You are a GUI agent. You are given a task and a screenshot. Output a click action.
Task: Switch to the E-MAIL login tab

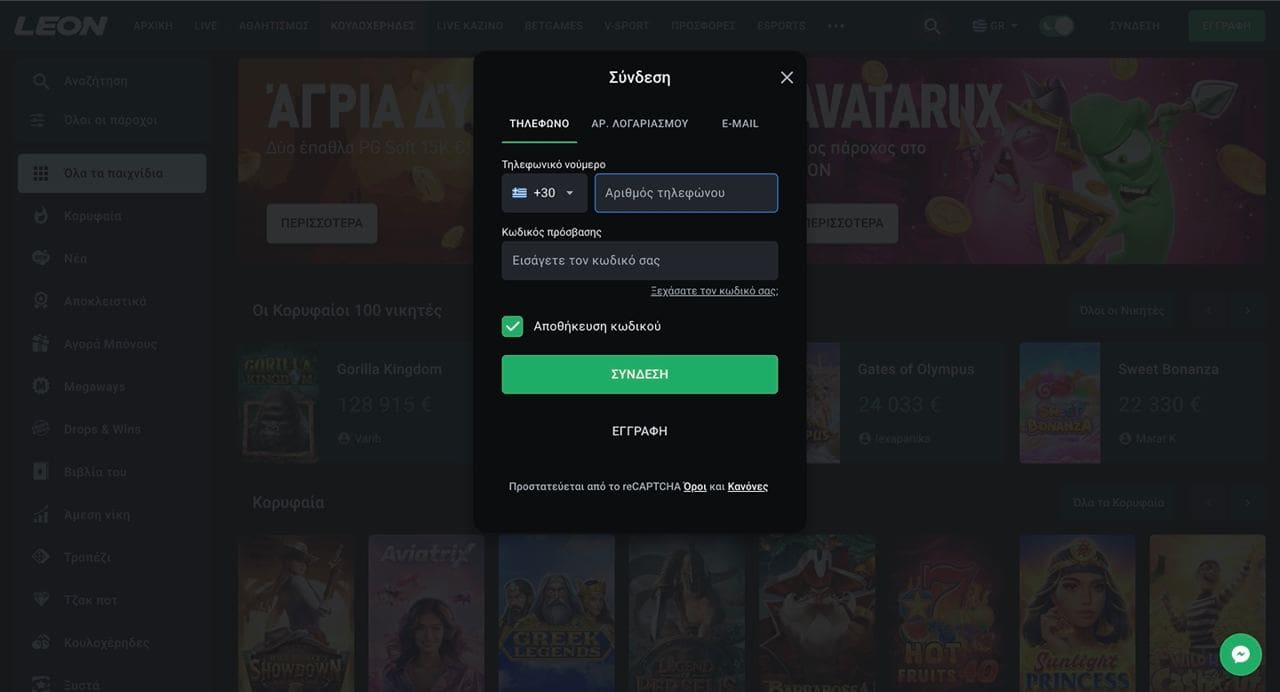pyautogui.click(x=740, y=124)
